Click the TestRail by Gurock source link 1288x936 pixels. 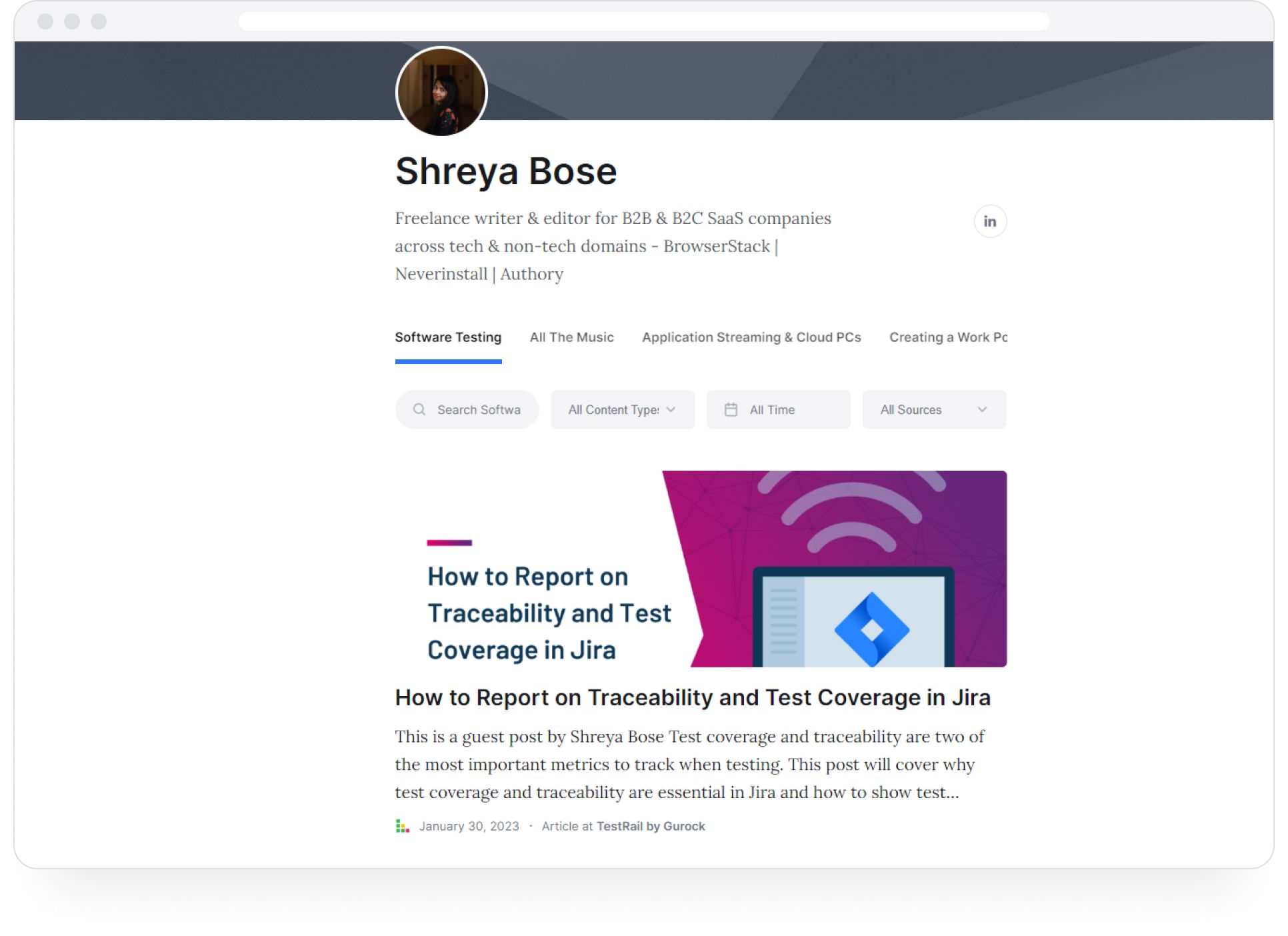tap(651, 826)
